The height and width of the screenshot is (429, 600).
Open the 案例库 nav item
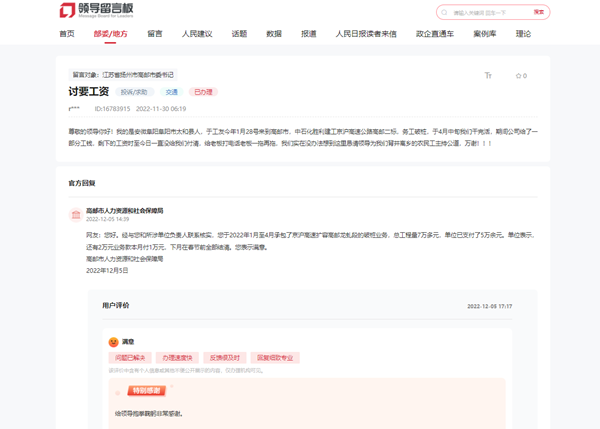click(485, 34)
